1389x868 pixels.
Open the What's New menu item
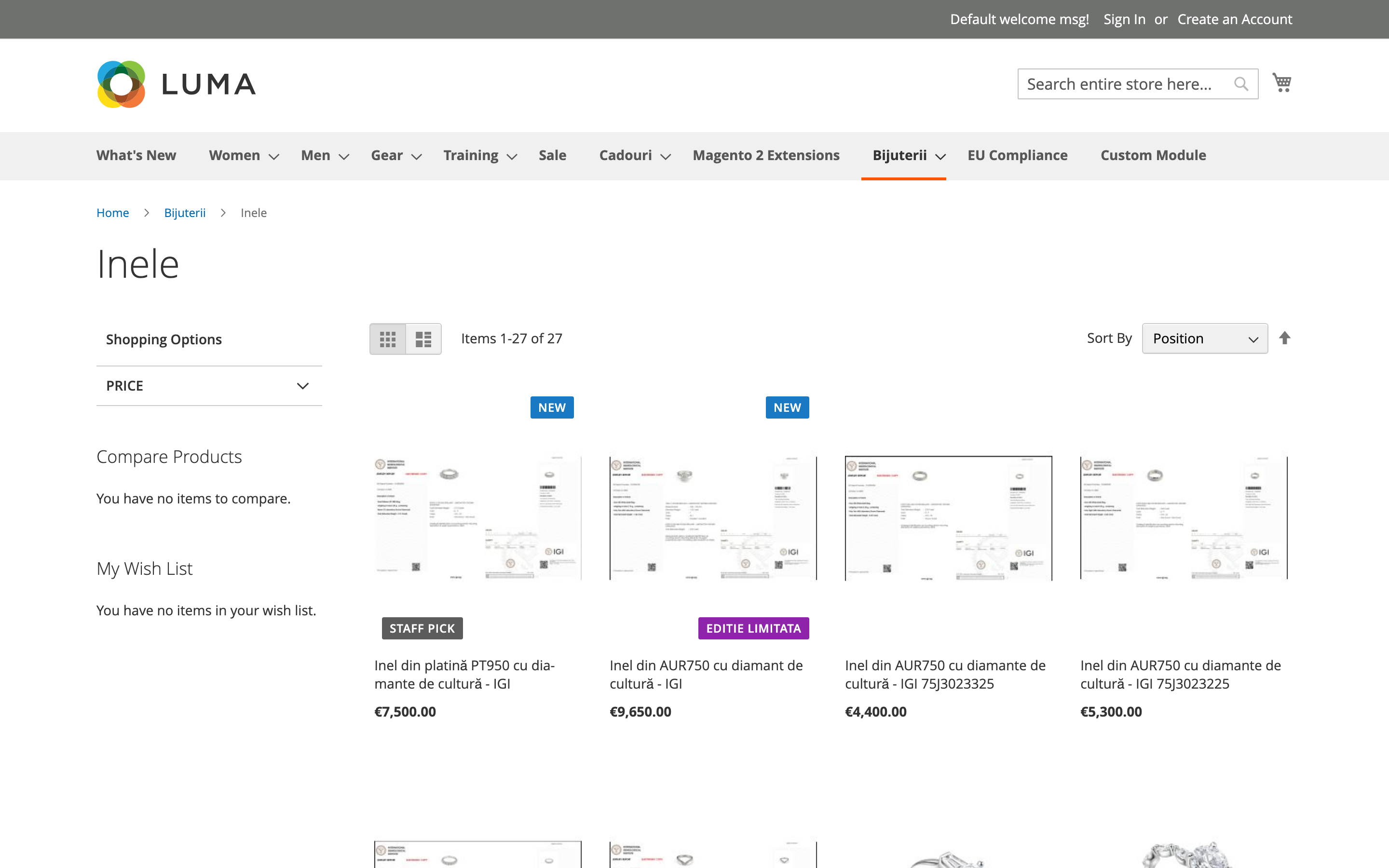(136, 156)
